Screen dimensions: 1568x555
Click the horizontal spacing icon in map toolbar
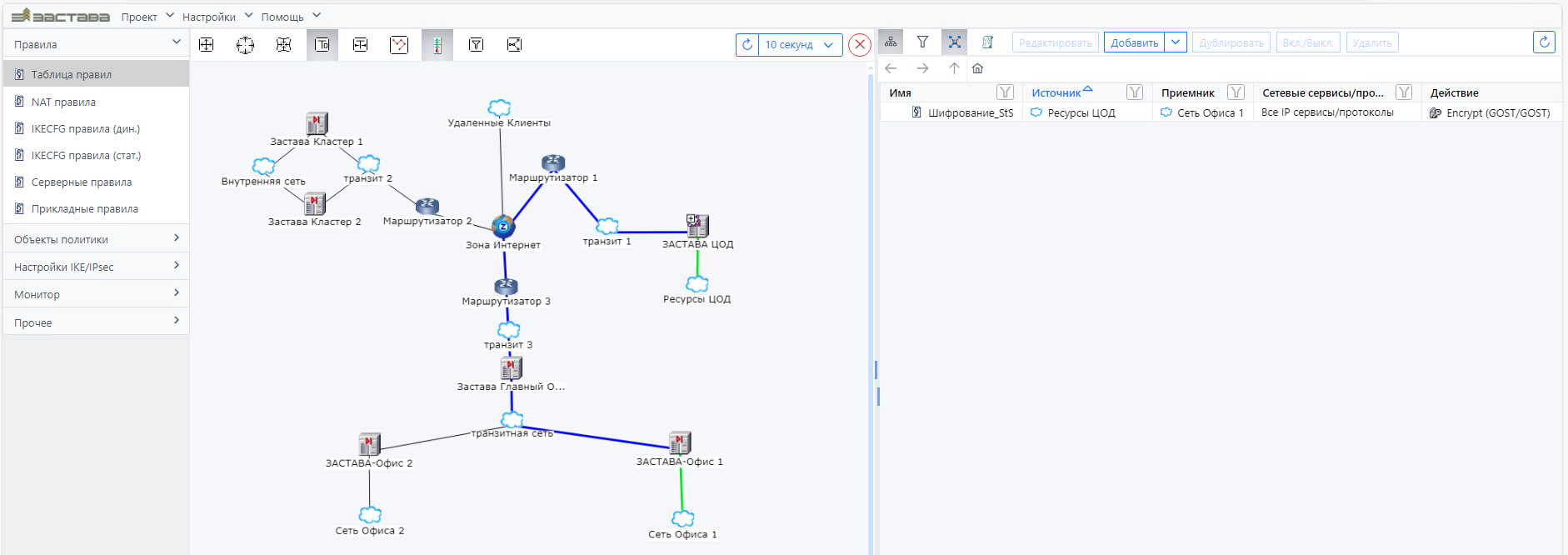point(361,45)
